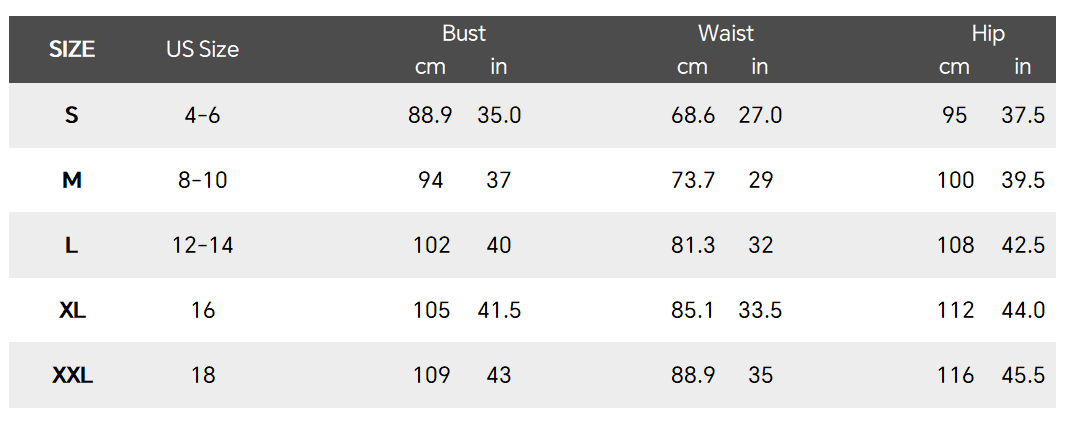Select the S size row label
The width and height of the screenshot is (1065, 425).
(x=72, y=115)
